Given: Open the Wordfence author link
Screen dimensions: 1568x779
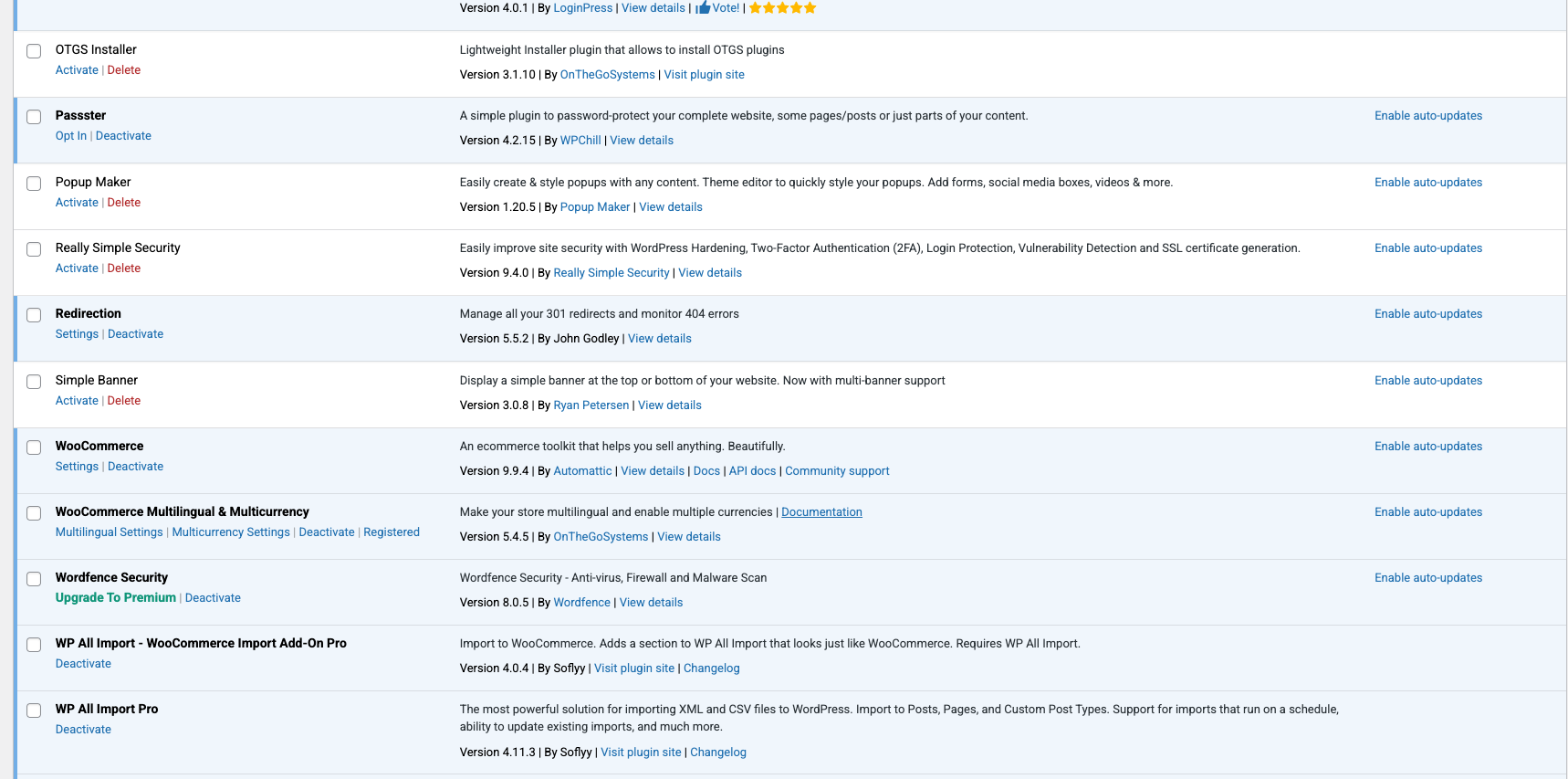Looking at the screenshot, I should [x=582, y=603].
